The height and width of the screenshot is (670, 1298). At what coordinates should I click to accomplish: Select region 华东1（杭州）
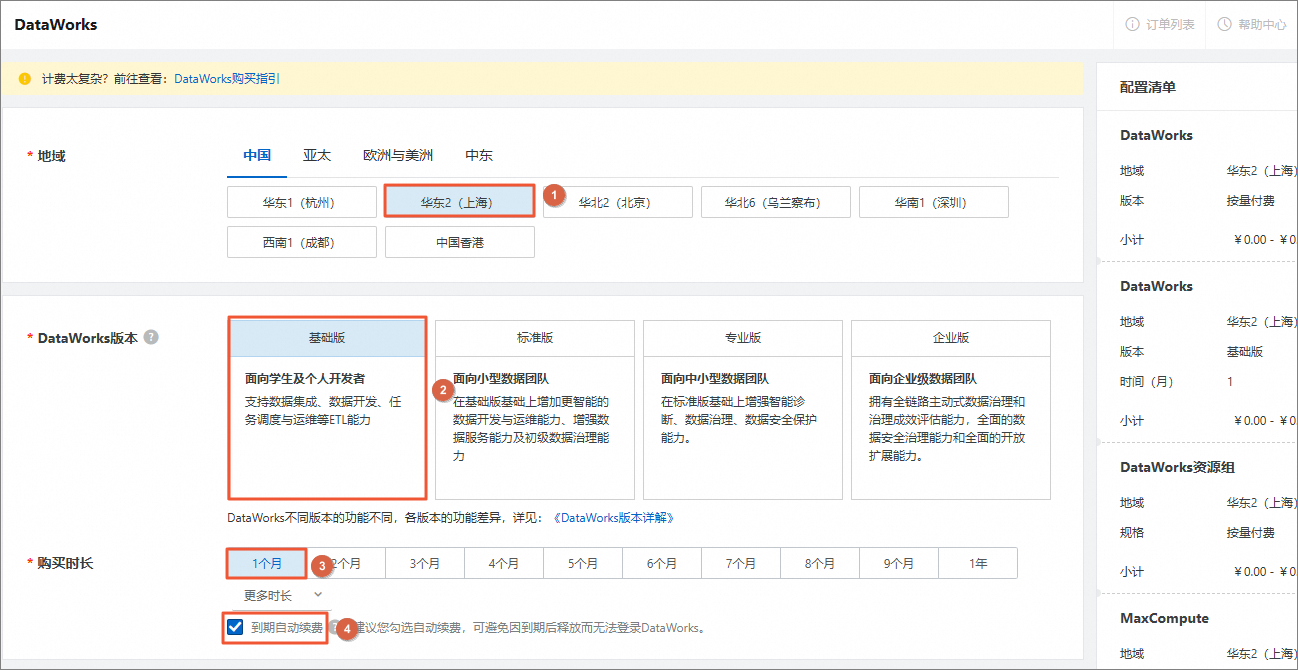tap(302, 202)
